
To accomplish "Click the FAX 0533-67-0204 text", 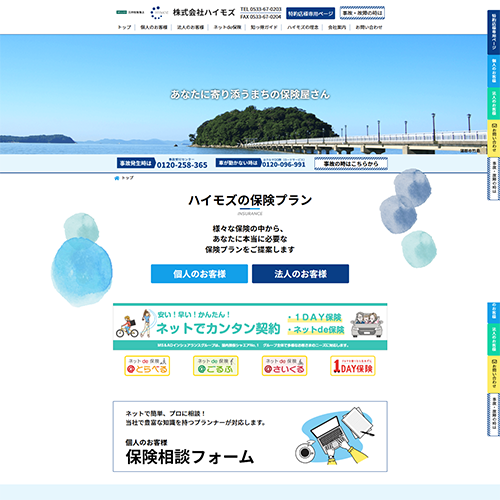I will (261, 17).
